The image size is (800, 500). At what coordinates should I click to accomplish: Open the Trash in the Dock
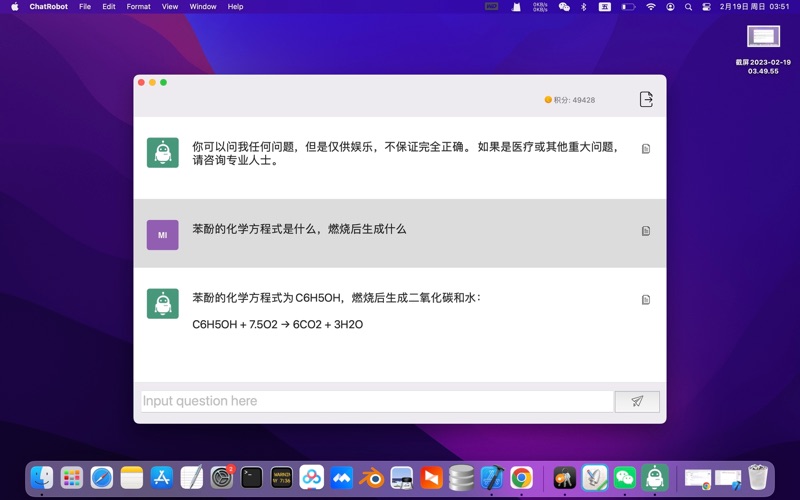[x=758, y=477]
